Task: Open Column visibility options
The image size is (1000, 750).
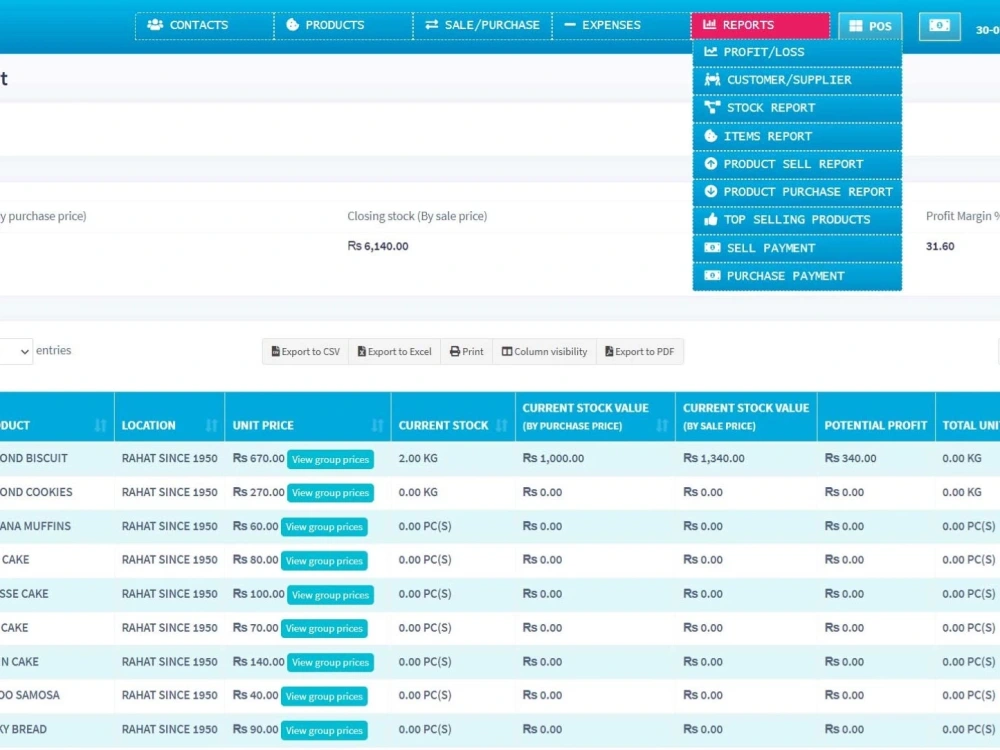Action: [x=544, y=351]
